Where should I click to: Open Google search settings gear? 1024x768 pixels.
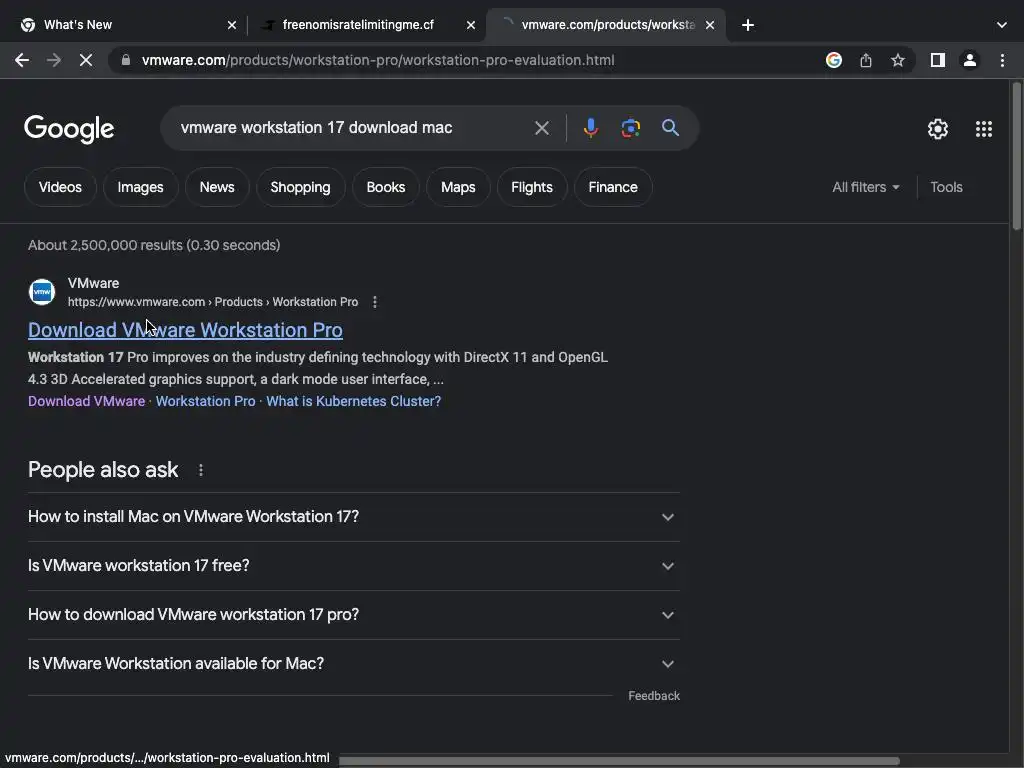(x=937, y=129)
